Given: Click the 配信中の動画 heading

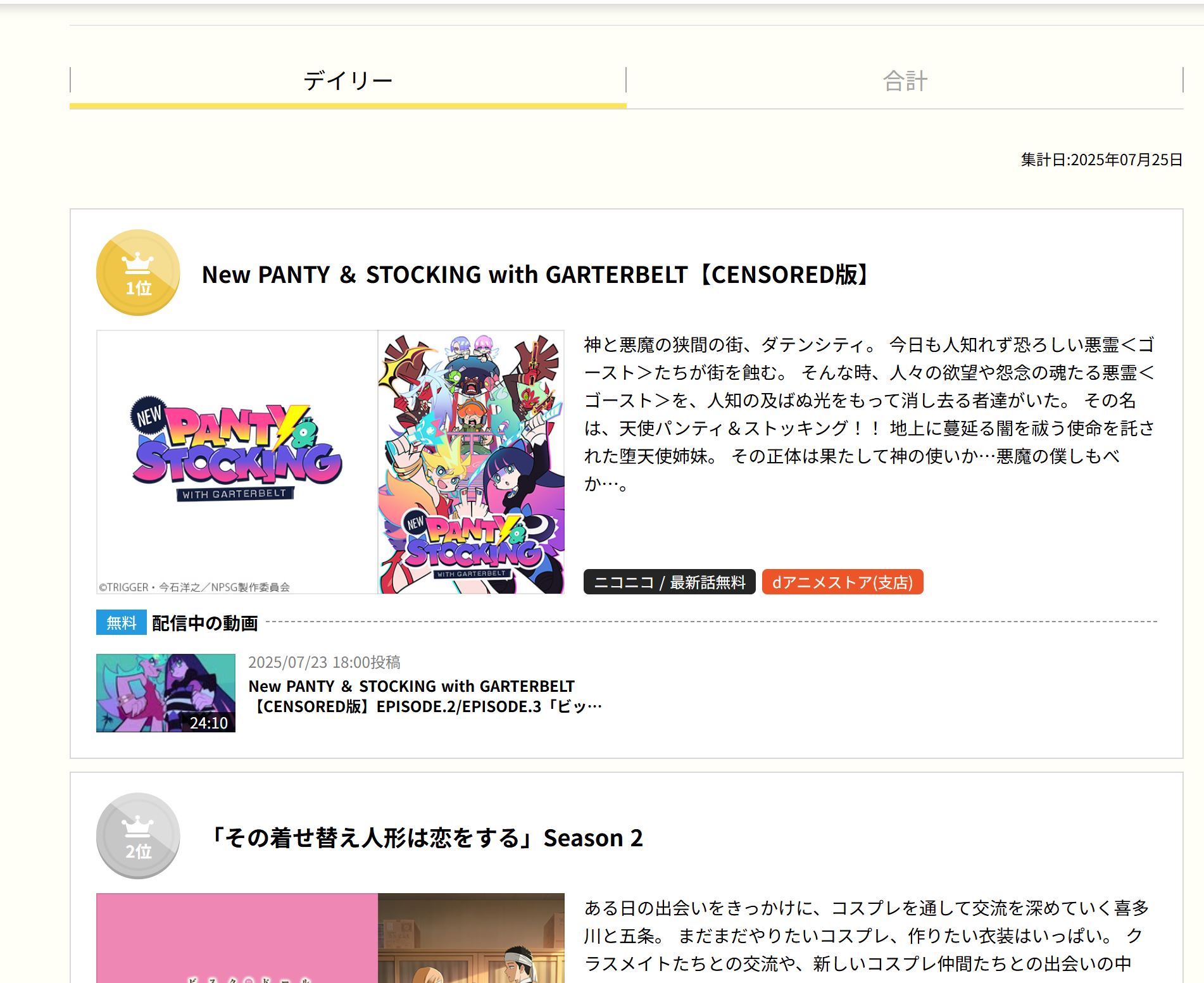Looking at the screenshot, I should pyautogui.click(x=205, y=623).
